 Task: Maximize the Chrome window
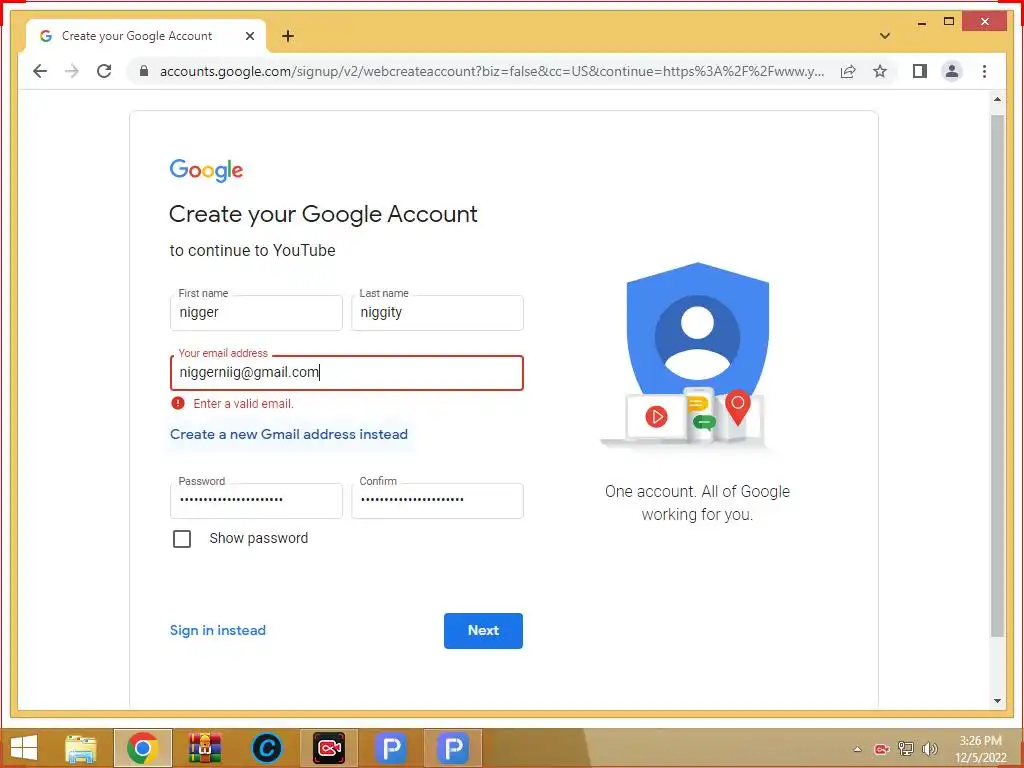949,22
